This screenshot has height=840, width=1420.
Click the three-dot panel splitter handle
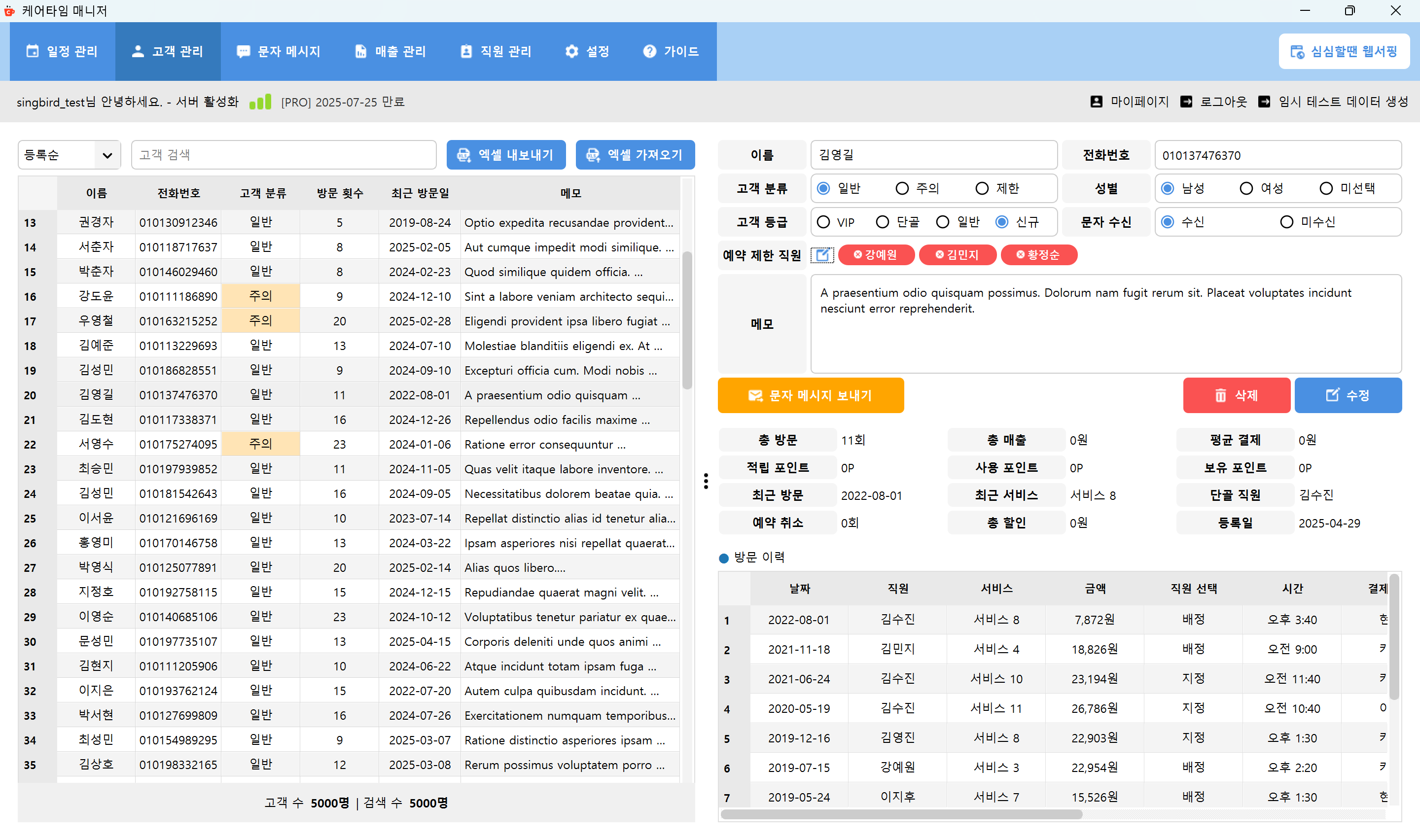[x=706, y=481]
